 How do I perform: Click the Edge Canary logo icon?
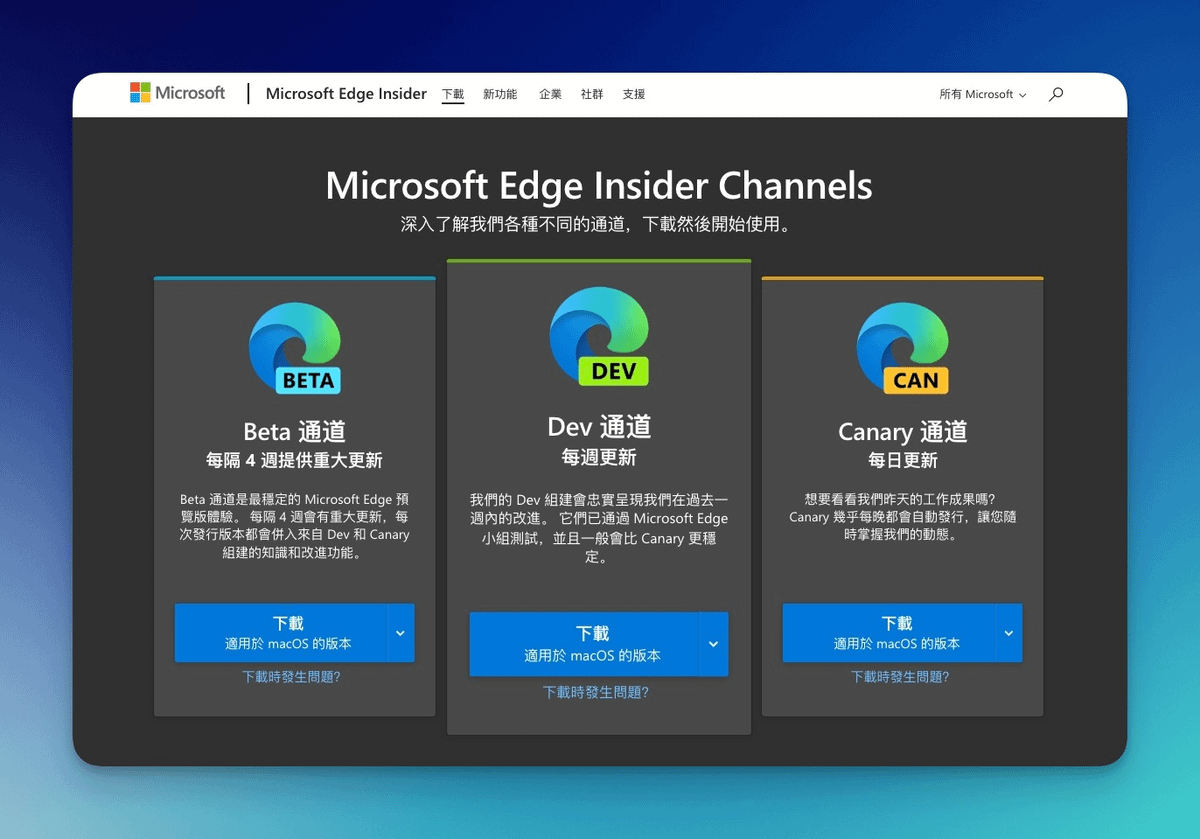pos(902,347)
